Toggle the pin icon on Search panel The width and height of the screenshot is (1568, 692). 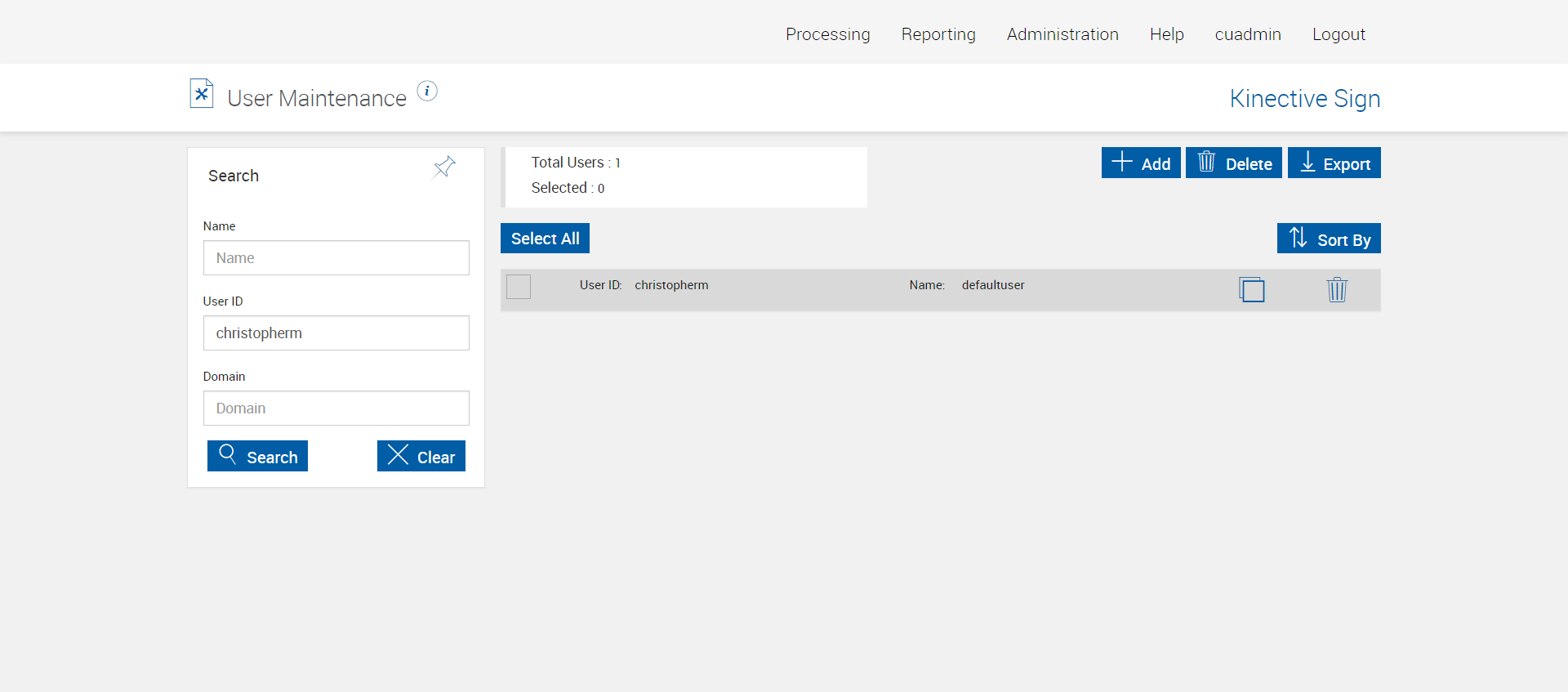coord(444,167)
